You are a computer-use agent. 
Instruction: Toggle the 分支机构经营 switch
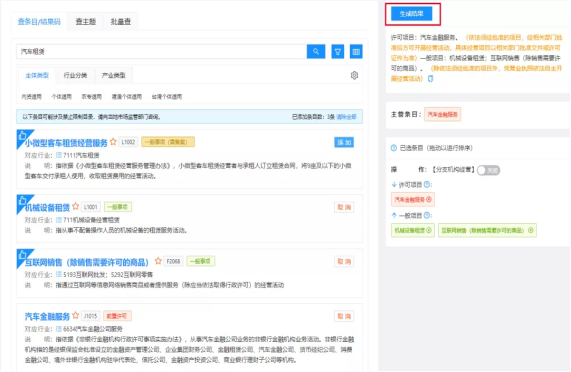pyautogui.click(x=488, y=170)
